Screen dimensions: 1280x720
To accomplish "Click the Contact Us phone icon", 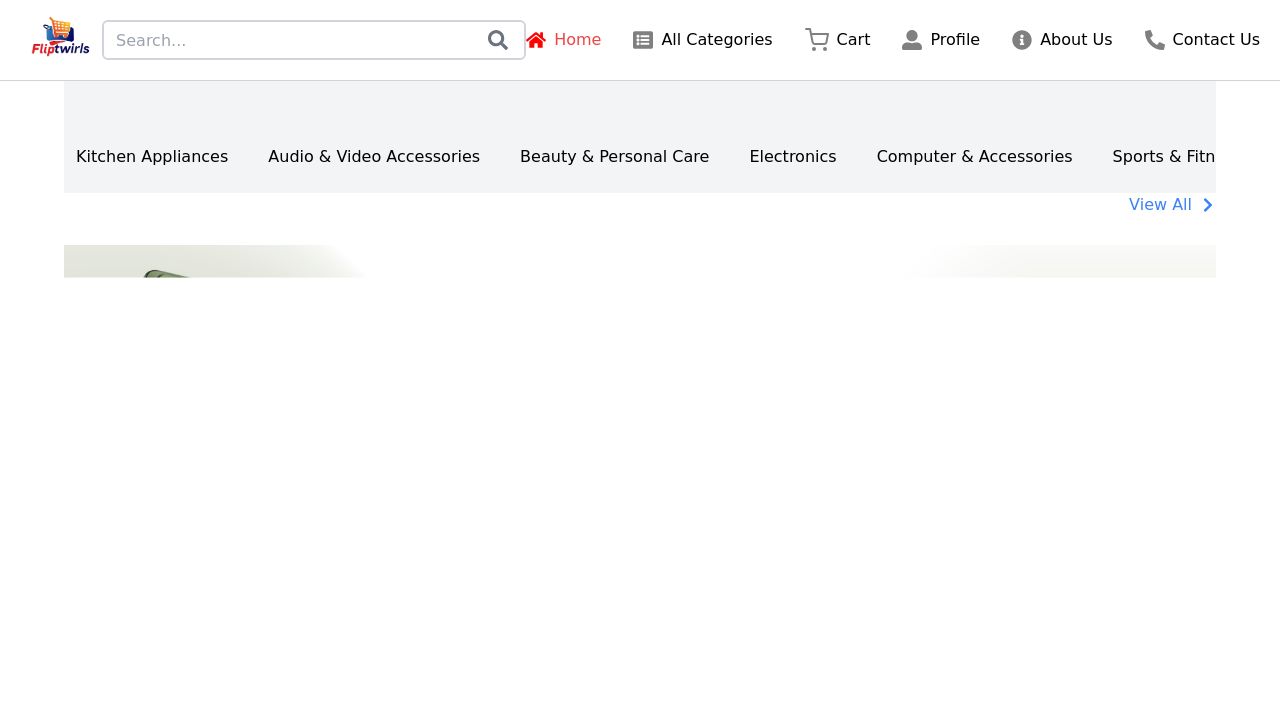I will (x=1155, y=40).
